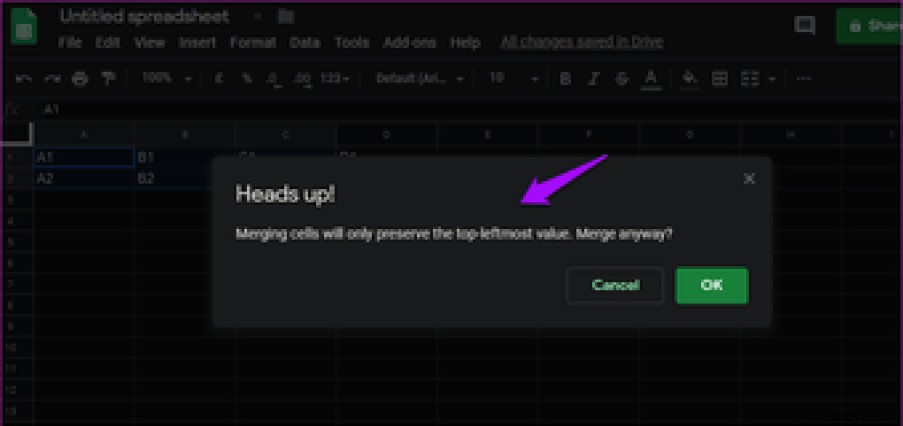The width and height of the screenshot is (903, 426).
Task: Select cell containing B1
Action: tap(184, 157)
